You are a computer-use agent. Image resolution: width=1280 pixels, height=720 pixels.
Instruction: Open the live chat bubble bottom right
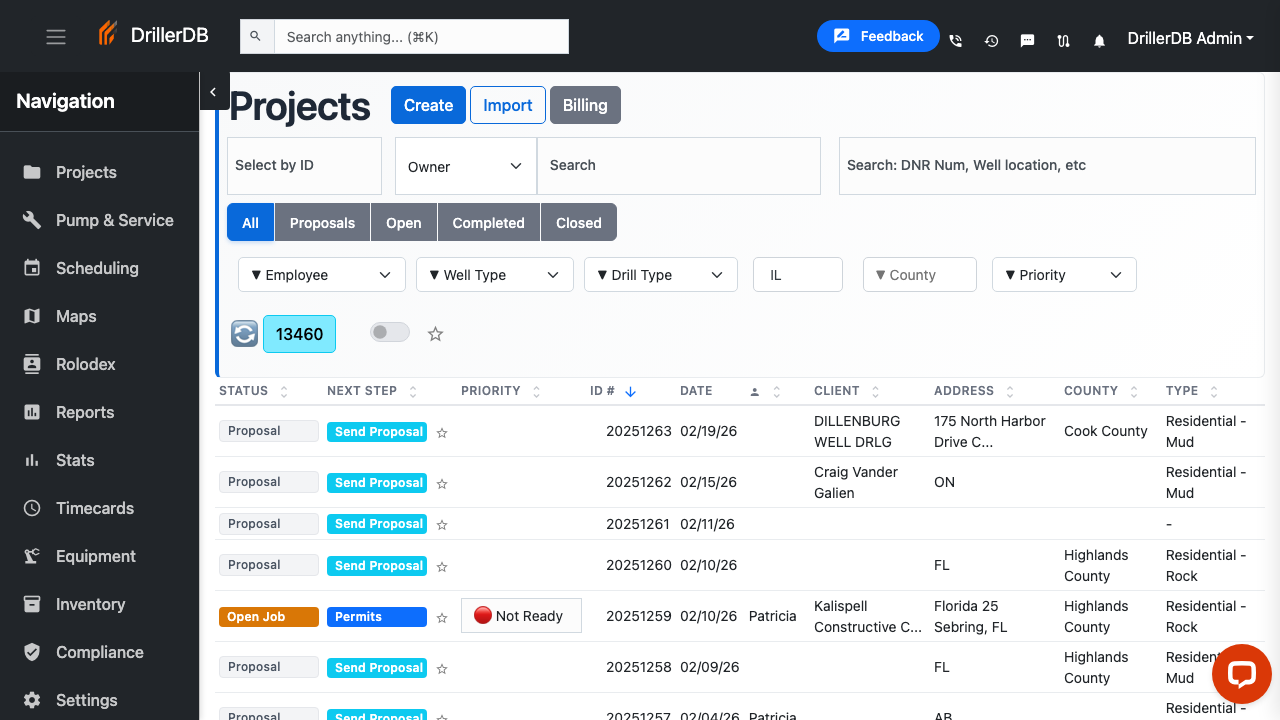click(1241, 674)
